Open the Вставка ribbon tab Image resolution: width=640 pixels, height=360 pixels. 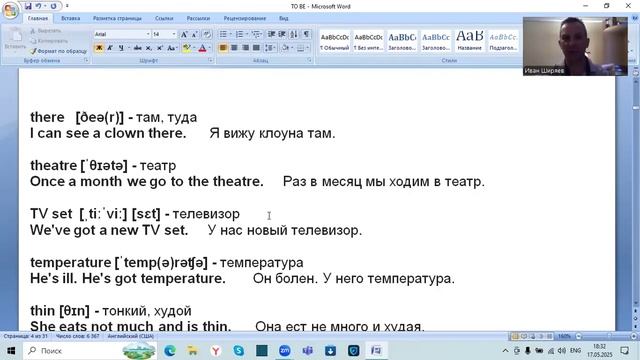71,18
